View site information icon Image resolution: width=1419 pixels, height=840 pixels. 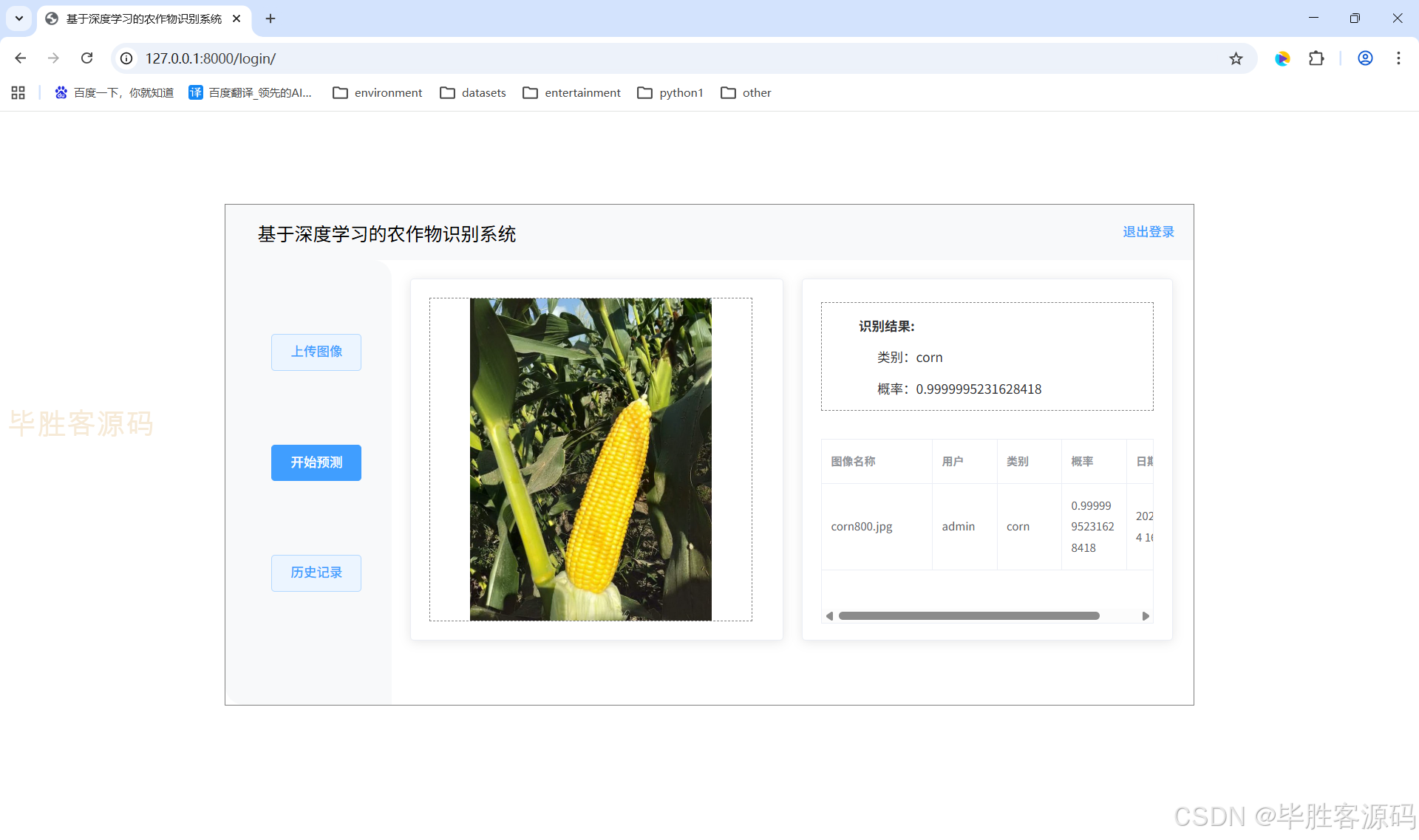126,58
